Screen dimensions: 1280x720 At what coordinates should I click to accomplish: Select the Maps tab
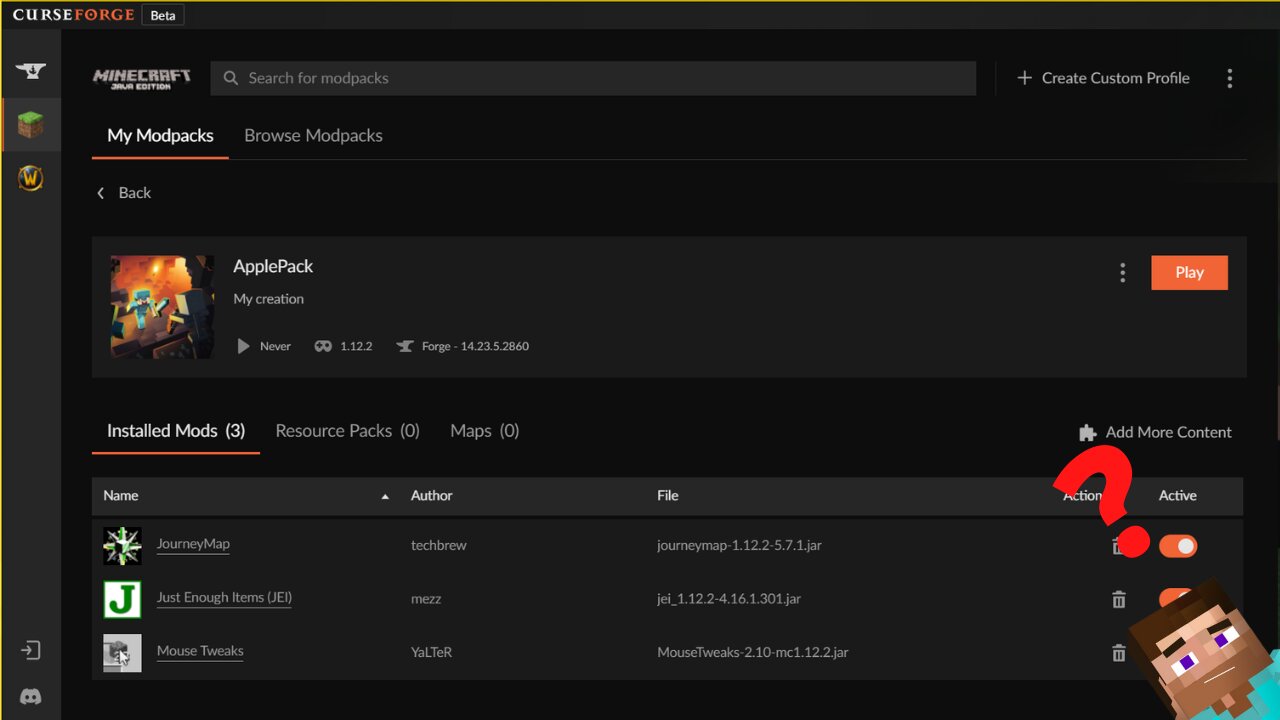tap(484, 431)
